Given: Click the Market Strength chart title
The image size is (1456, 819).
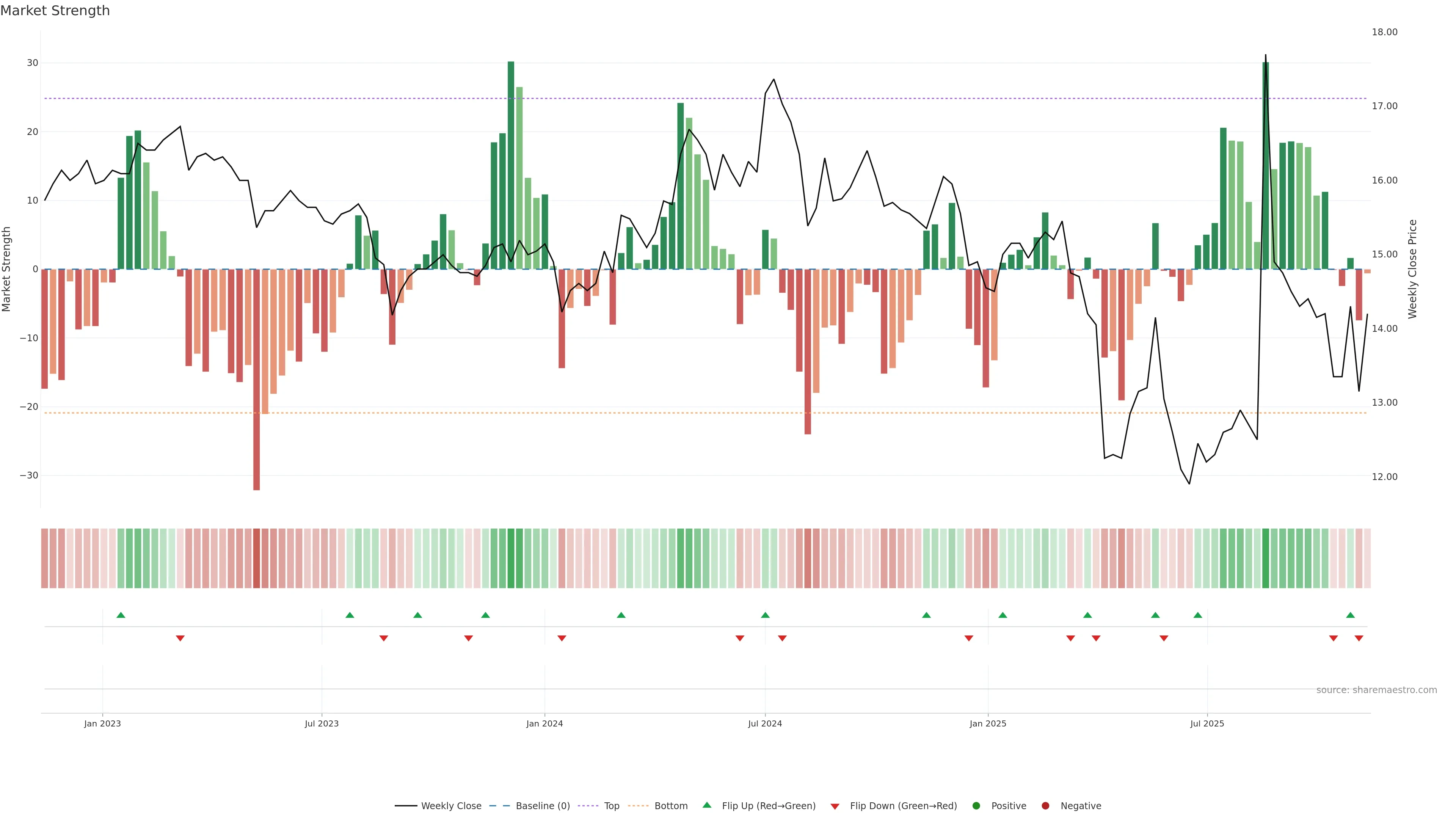Looking at the screenshot, I should point(55,11).
